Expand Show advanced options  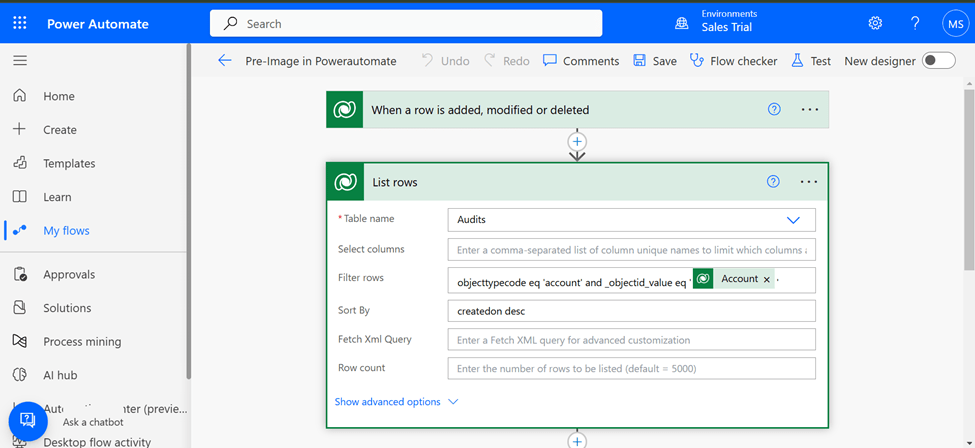tap(396, 402)
